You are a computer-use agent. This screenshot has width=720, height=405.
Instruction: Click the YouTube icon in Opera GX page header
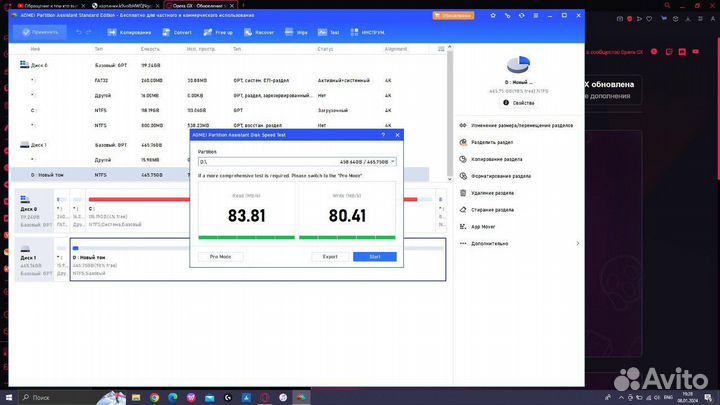[x=696, y=51]
